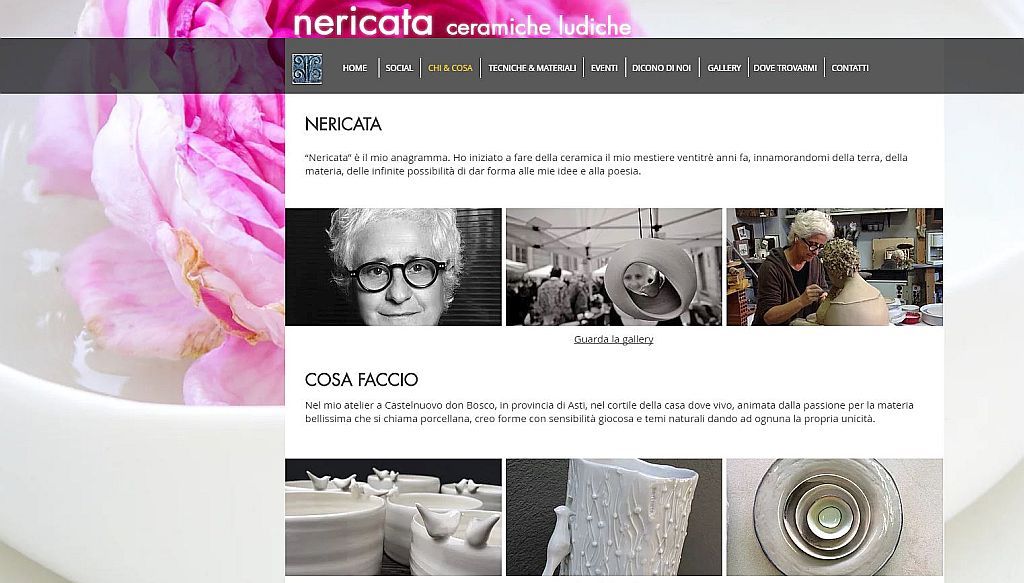
Task: Open the DOVE TROVARMI page
Action: point(785,68)
